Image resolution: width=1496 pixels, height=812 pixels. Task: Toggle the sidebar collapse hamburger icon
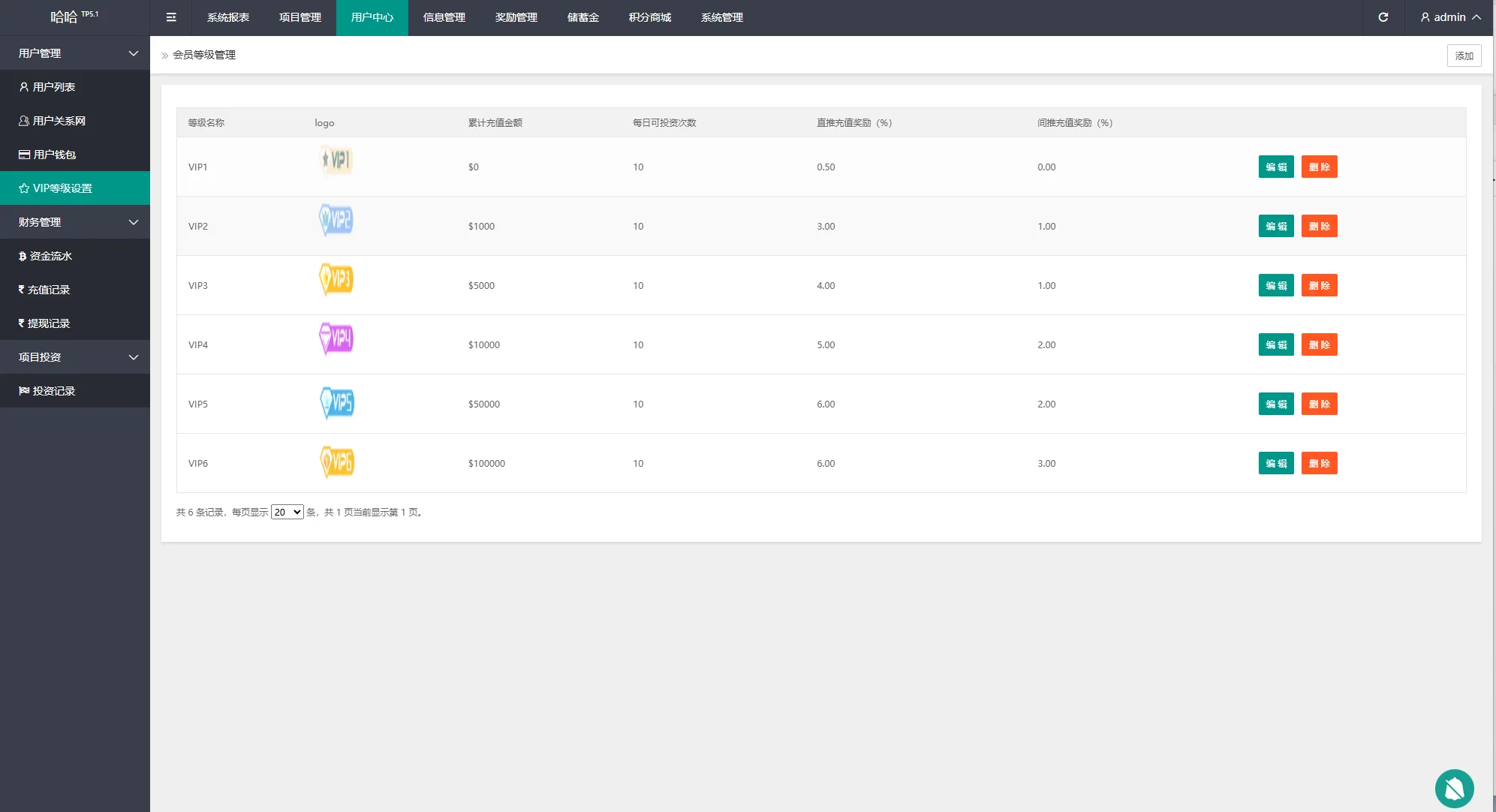pyautogui.click(x=171, y=17)
